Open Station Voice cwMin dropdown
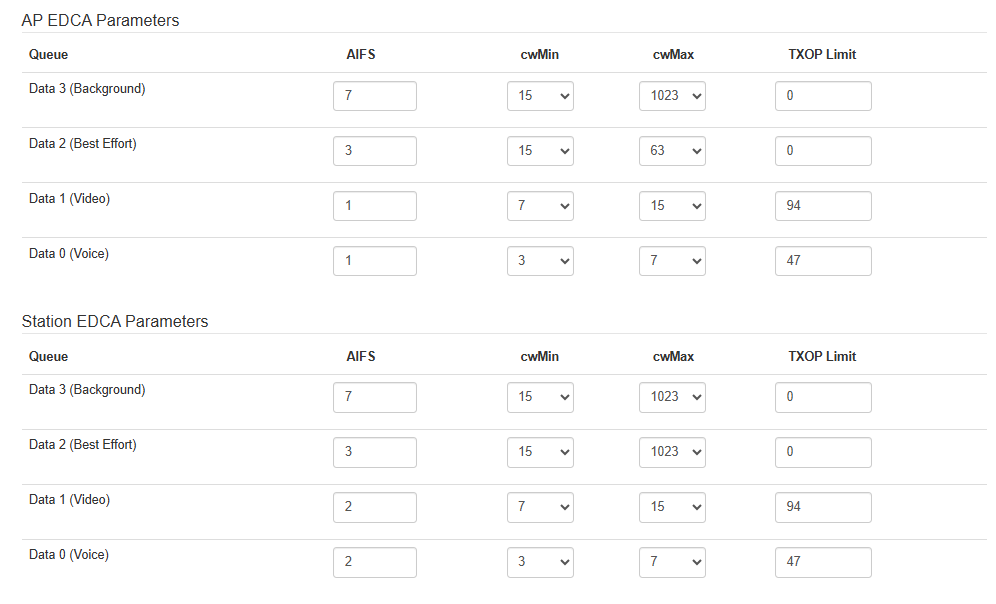The image size is (996, 604). [x=540, y=562]
